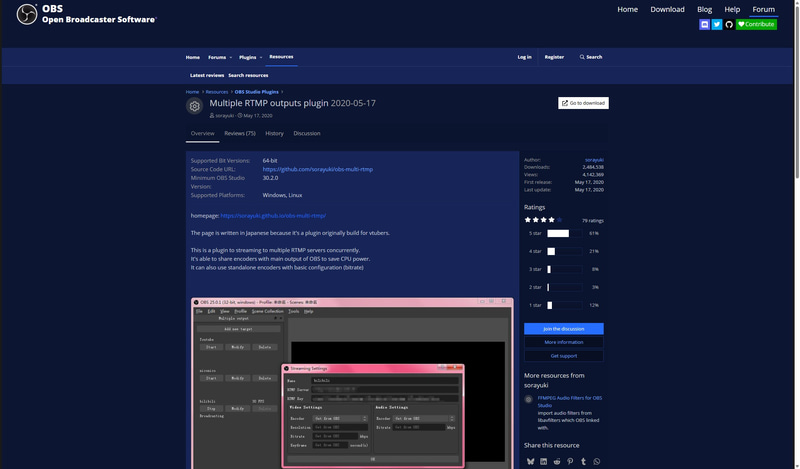Share resource on Reddit

click(x=557, y=461)
